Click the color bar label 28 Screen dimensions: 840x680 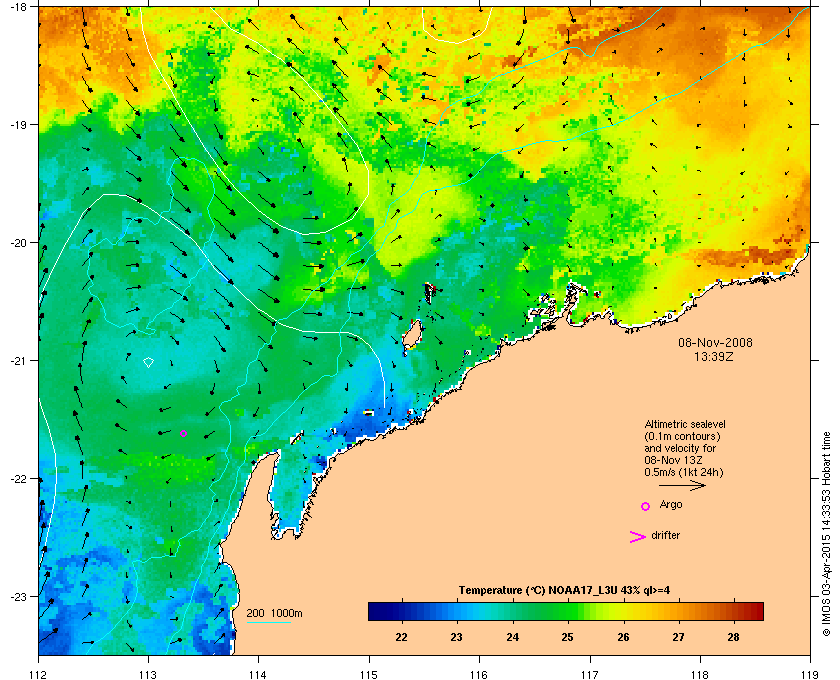click(x=733, y=637)
